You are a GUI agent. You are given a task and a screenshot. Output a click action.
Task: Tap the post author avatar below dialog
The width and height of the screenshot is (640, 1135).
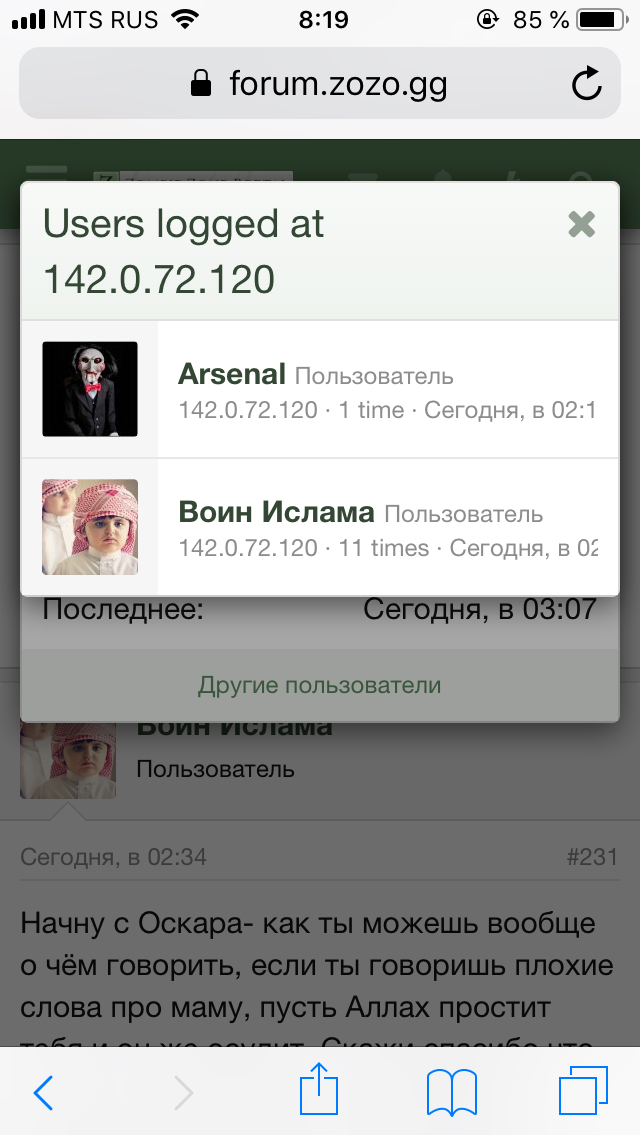[x=68, y=760]
